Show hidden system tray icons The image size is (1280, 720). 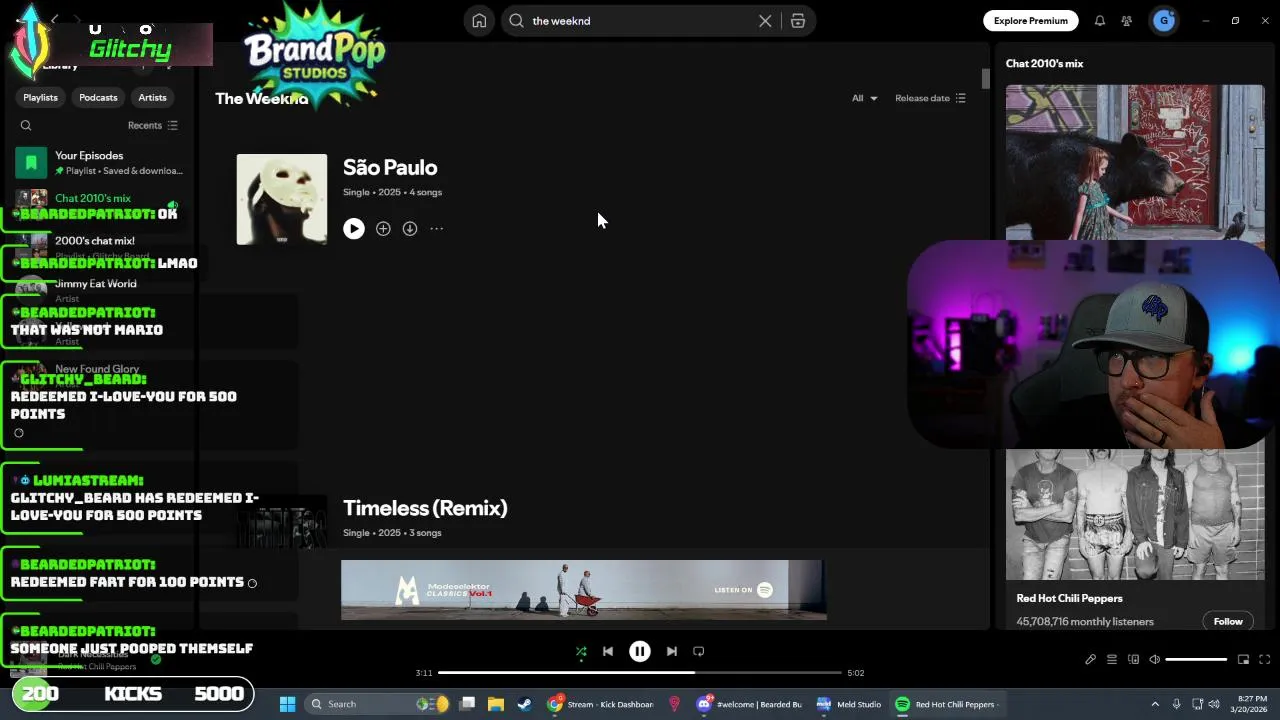pos(1155,705)
